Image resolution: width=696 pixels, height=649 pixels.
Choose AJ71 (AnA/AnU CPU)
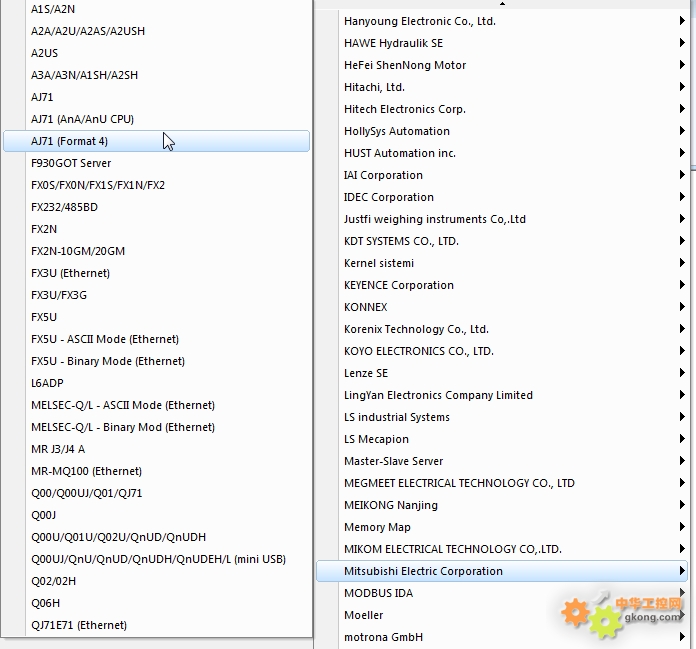pos(156,119)
